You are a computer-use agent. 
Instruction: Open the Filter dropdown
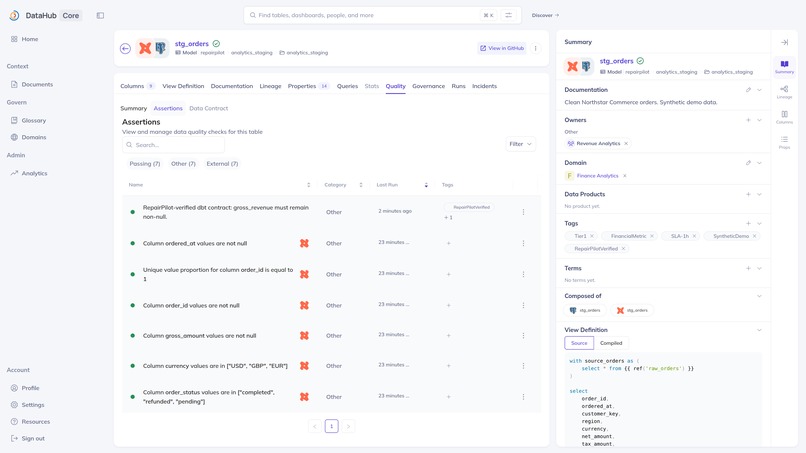[520, 144]
